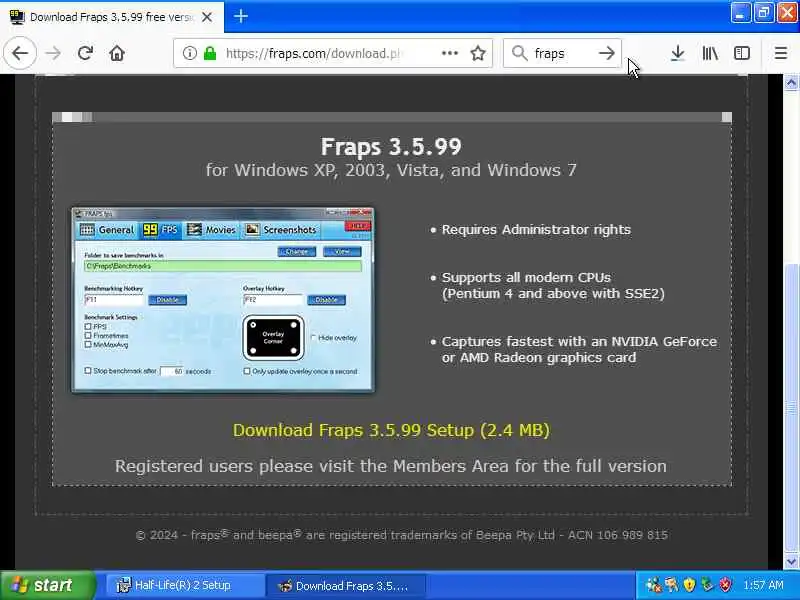Open the Firefox hamburger menu
The image size is (800, 600).
point(781,53)
